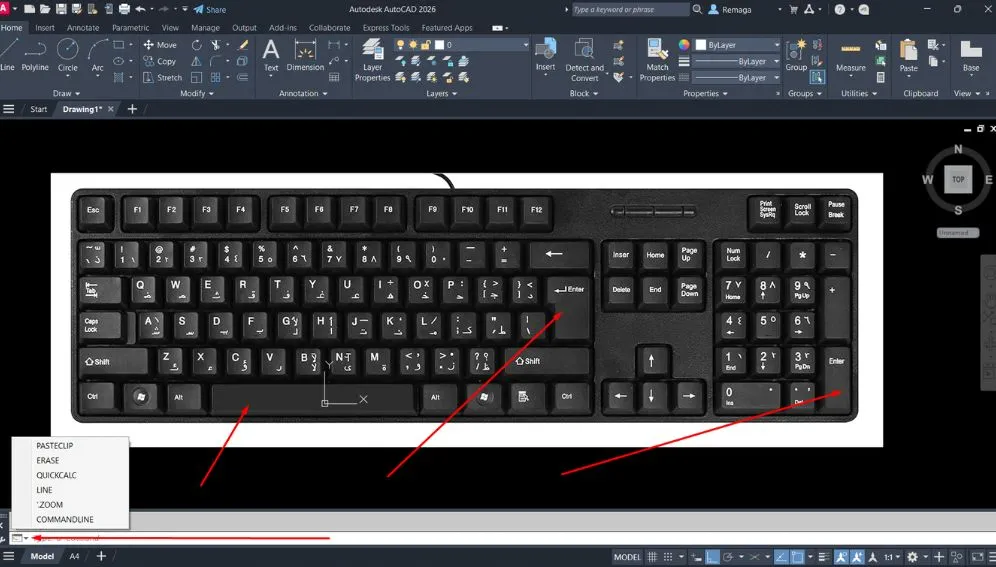Select the Rotate tool icon
This screenshot has height=567, width=996.
[x=197, y=45]
